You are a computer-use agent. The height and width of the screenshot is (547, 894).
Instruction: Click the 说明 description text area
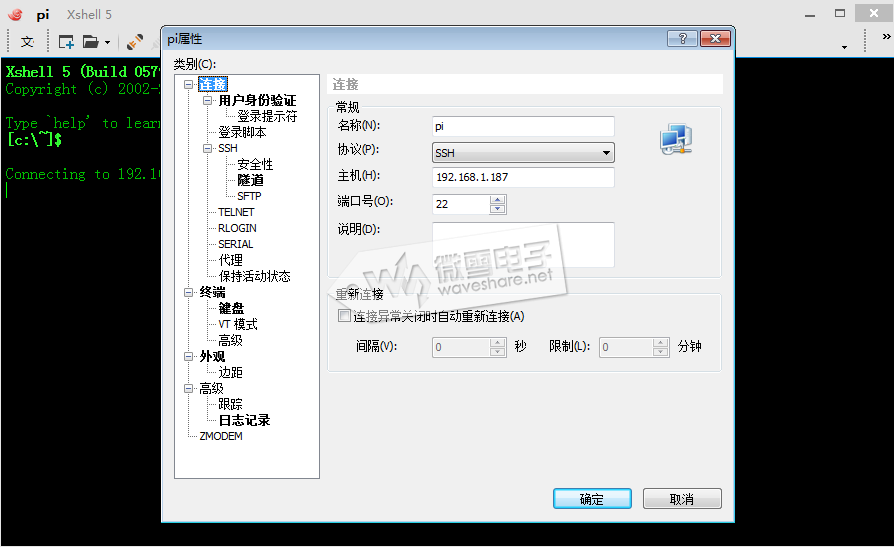click(523, 245)
